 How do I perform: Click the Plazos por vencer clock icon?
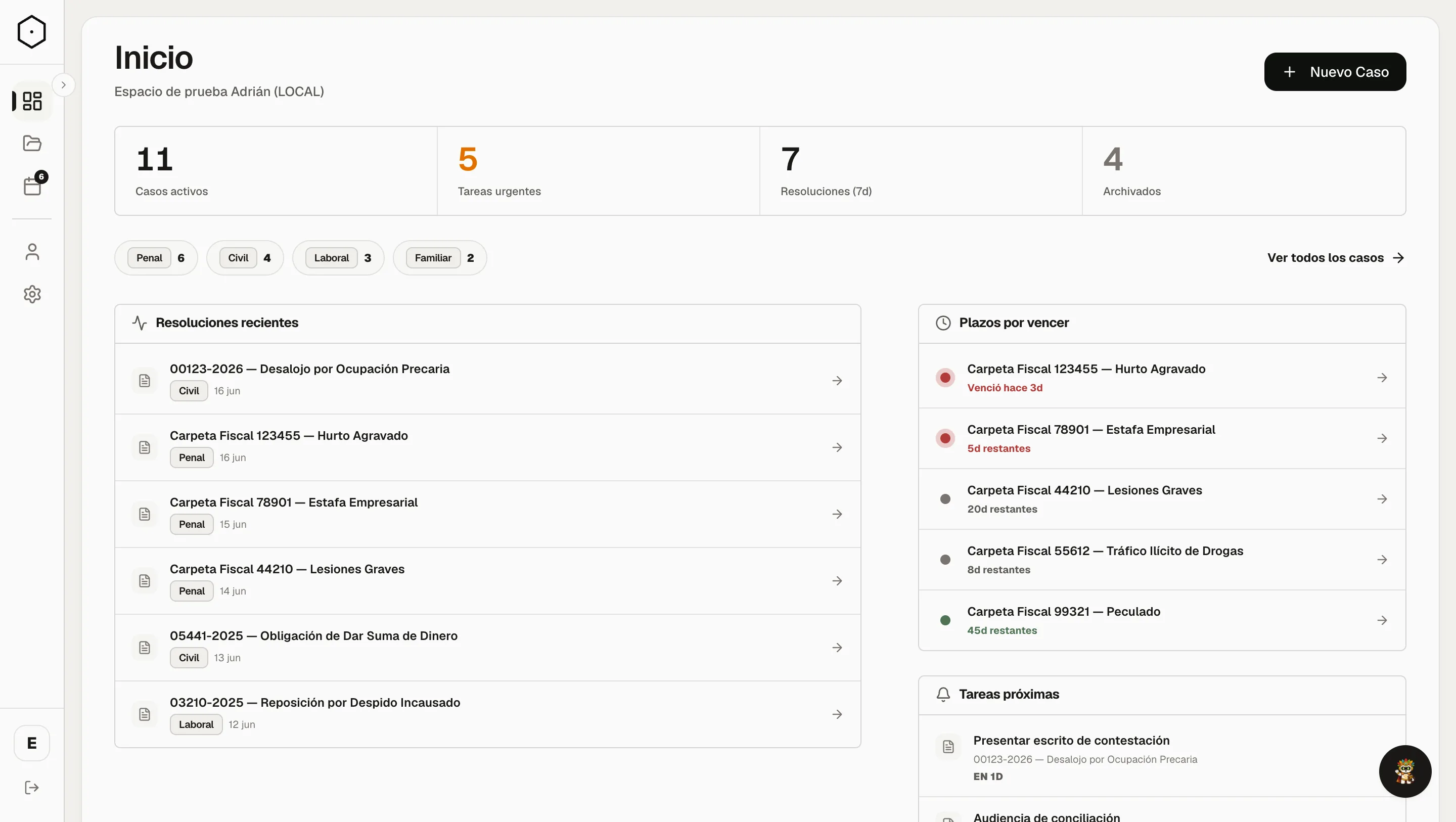click(x=943, y=323)
